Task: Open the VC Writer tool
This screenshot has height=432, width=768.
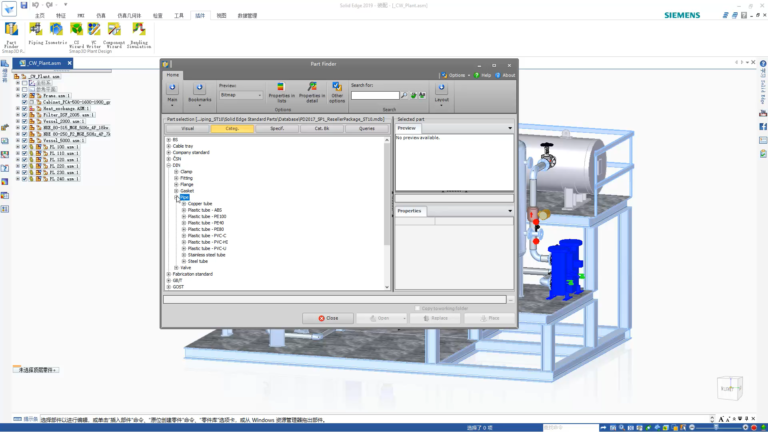Action: click(x=94, y=34)
